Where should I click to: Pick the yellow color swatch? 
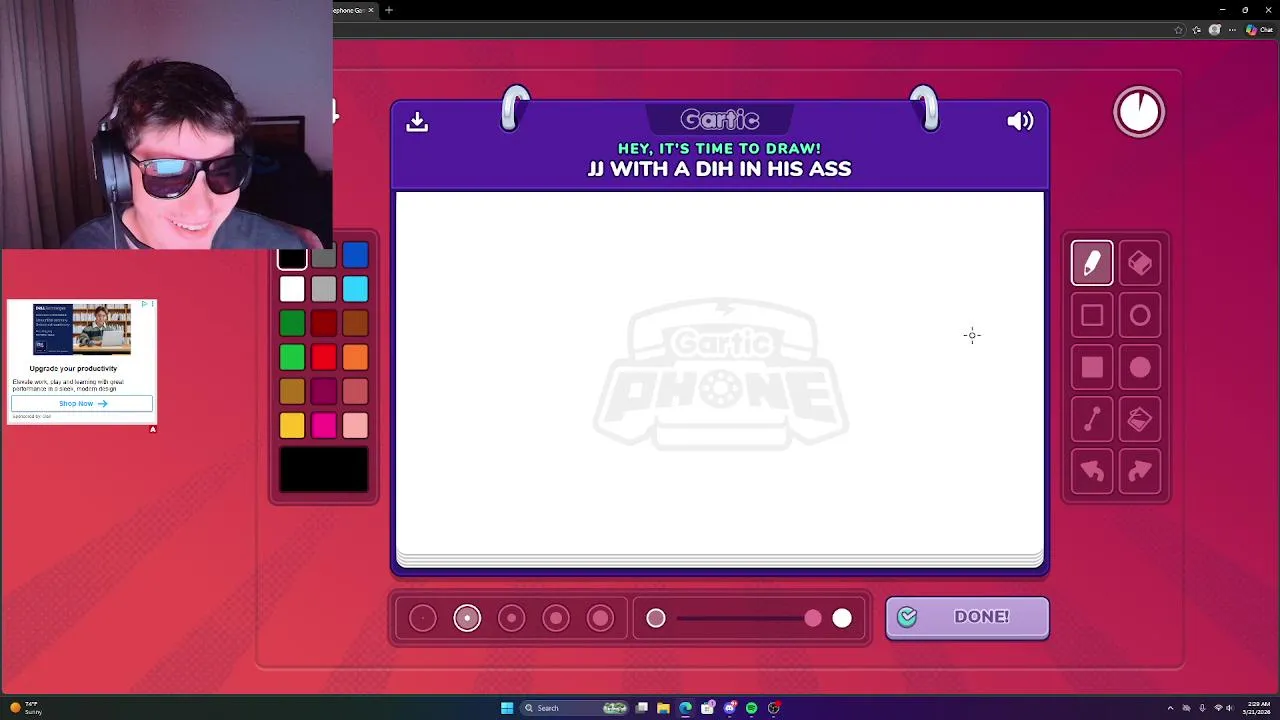pyautogui.click(x=292, y=426)
